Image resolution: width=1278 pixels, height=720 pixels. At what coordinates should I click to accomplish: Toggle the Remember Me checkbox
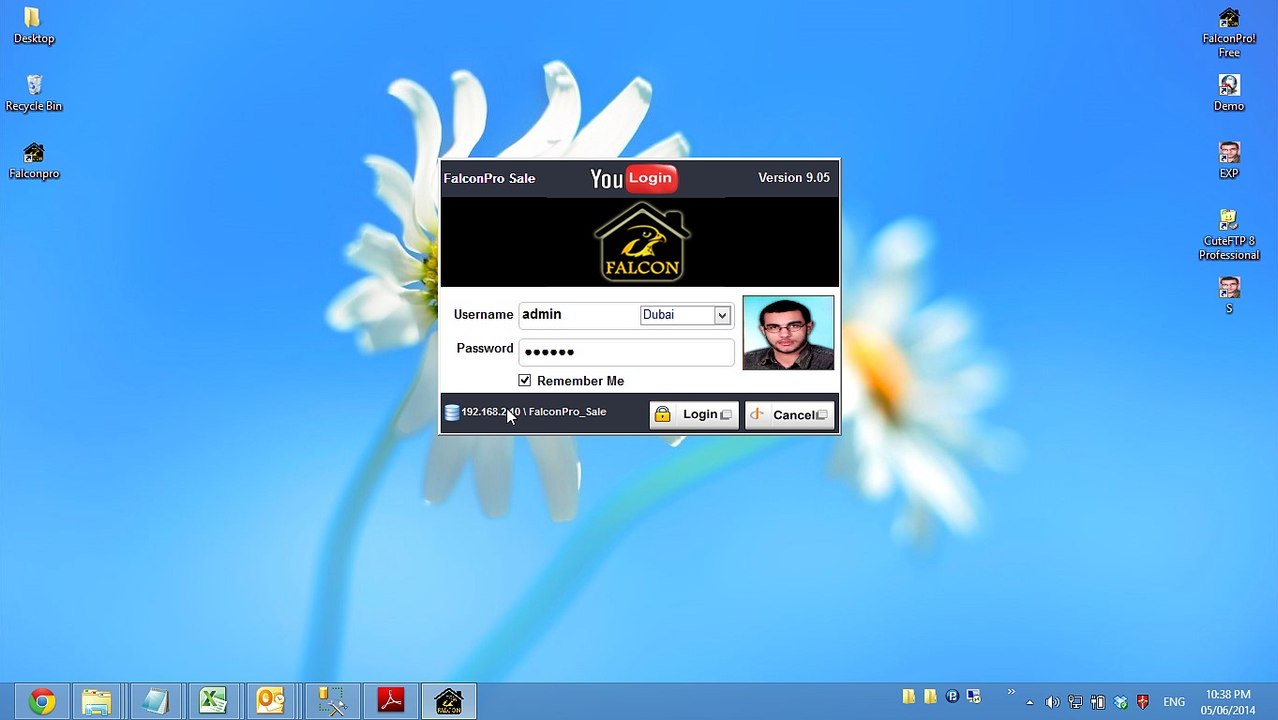click(525, 381)
